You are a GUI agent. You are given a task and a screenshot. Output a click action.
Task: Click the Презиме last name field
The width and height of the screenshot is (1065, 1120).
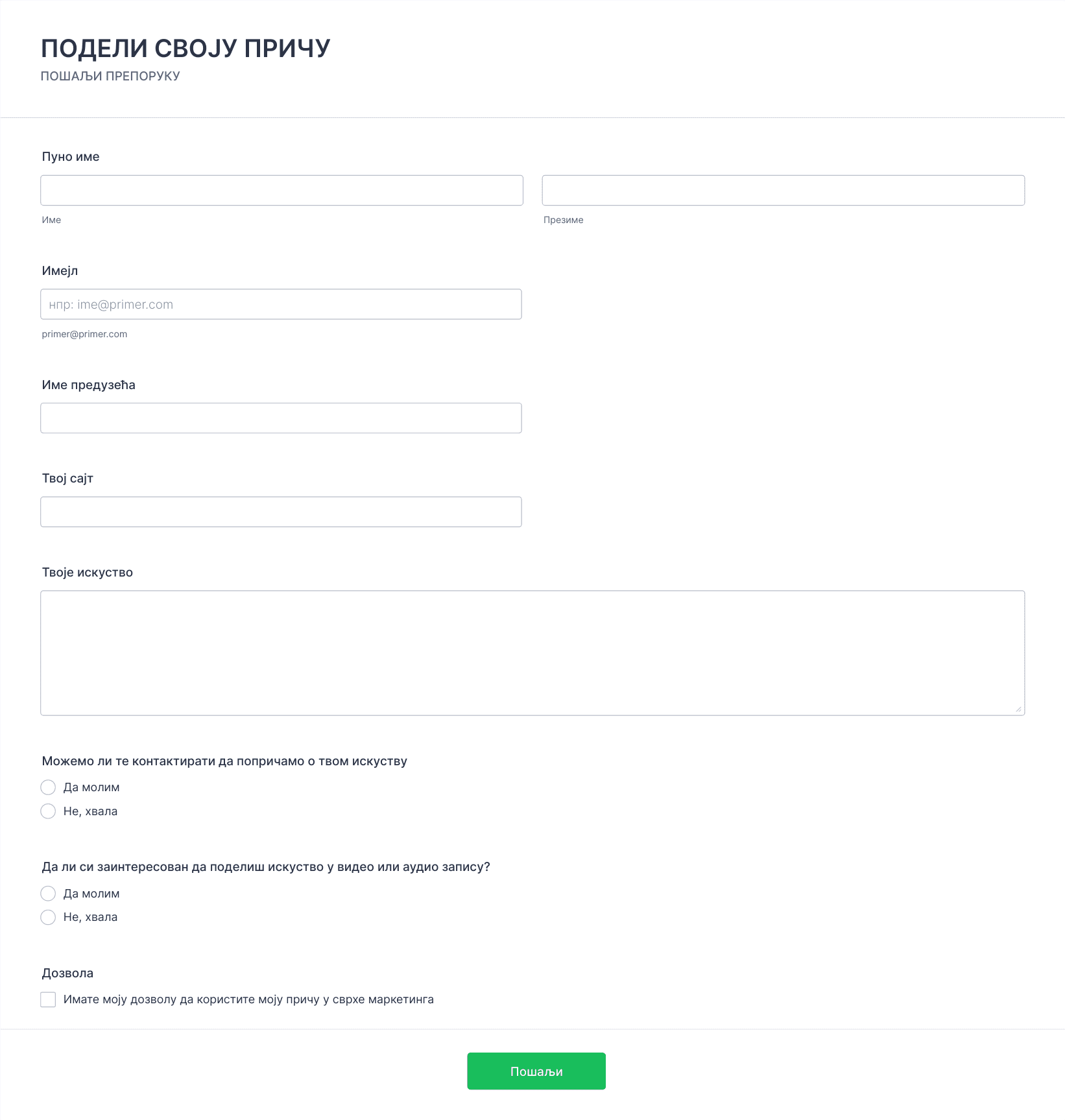(784, 190)
